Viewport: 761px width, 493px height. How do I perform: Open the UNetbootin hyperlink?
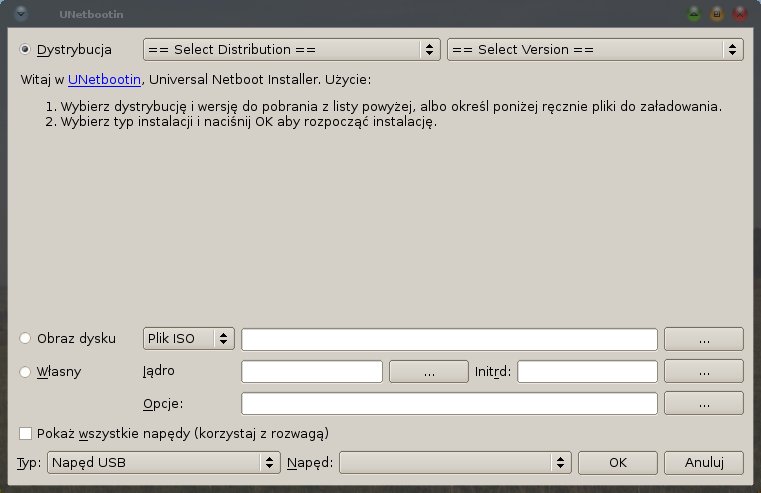click(x=104, y=80)
